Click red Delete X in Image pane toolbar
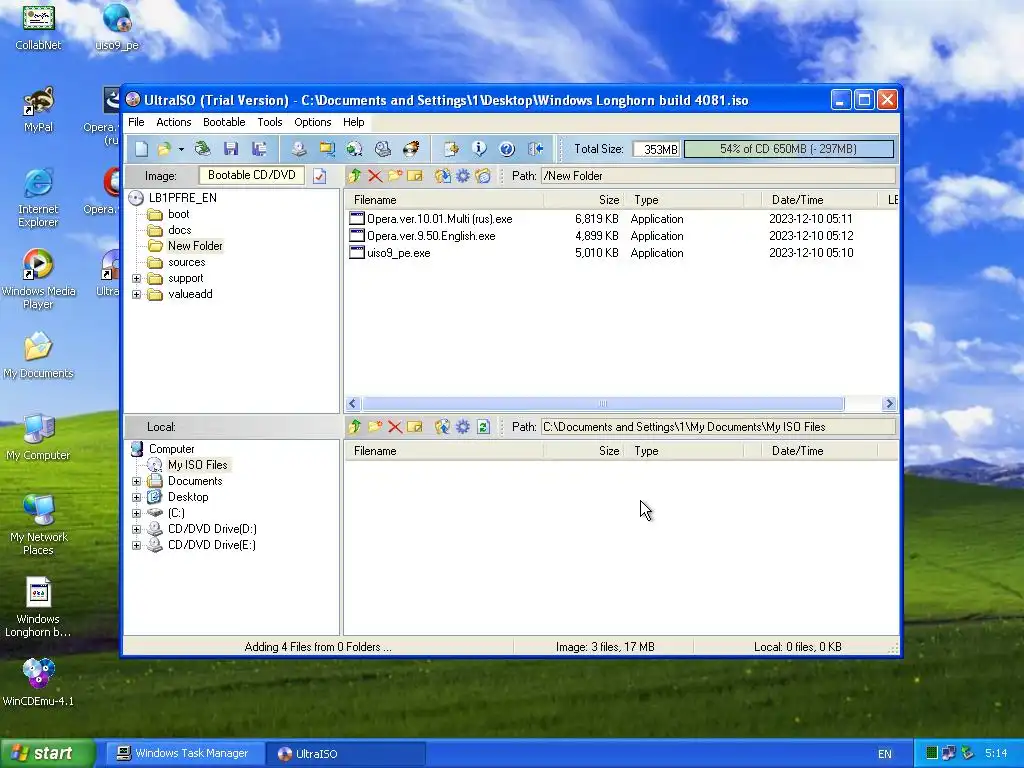This screenshot has width=1024, height=768. pos(375,176)
